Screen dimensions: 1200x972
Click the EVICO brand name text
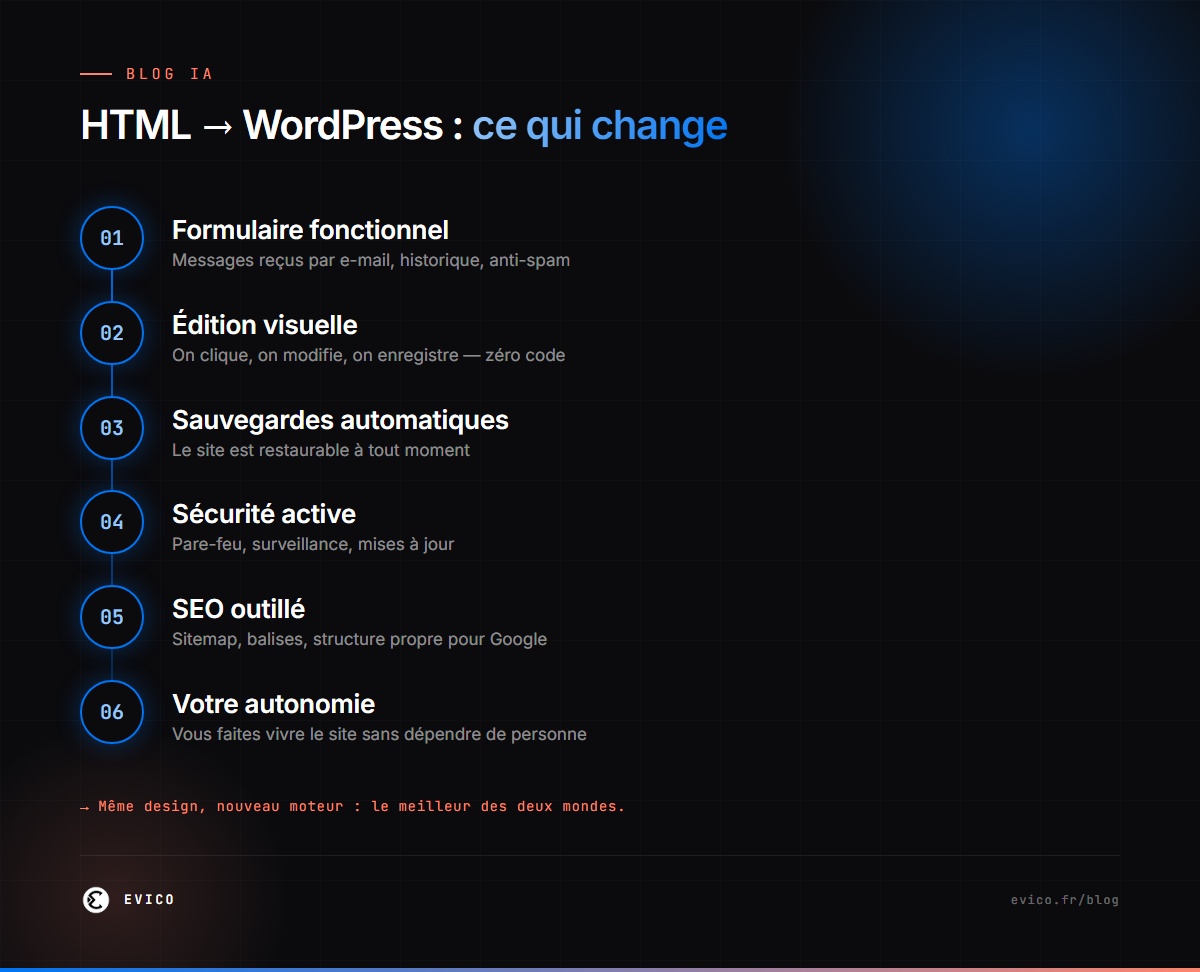(x=149, y=900)
